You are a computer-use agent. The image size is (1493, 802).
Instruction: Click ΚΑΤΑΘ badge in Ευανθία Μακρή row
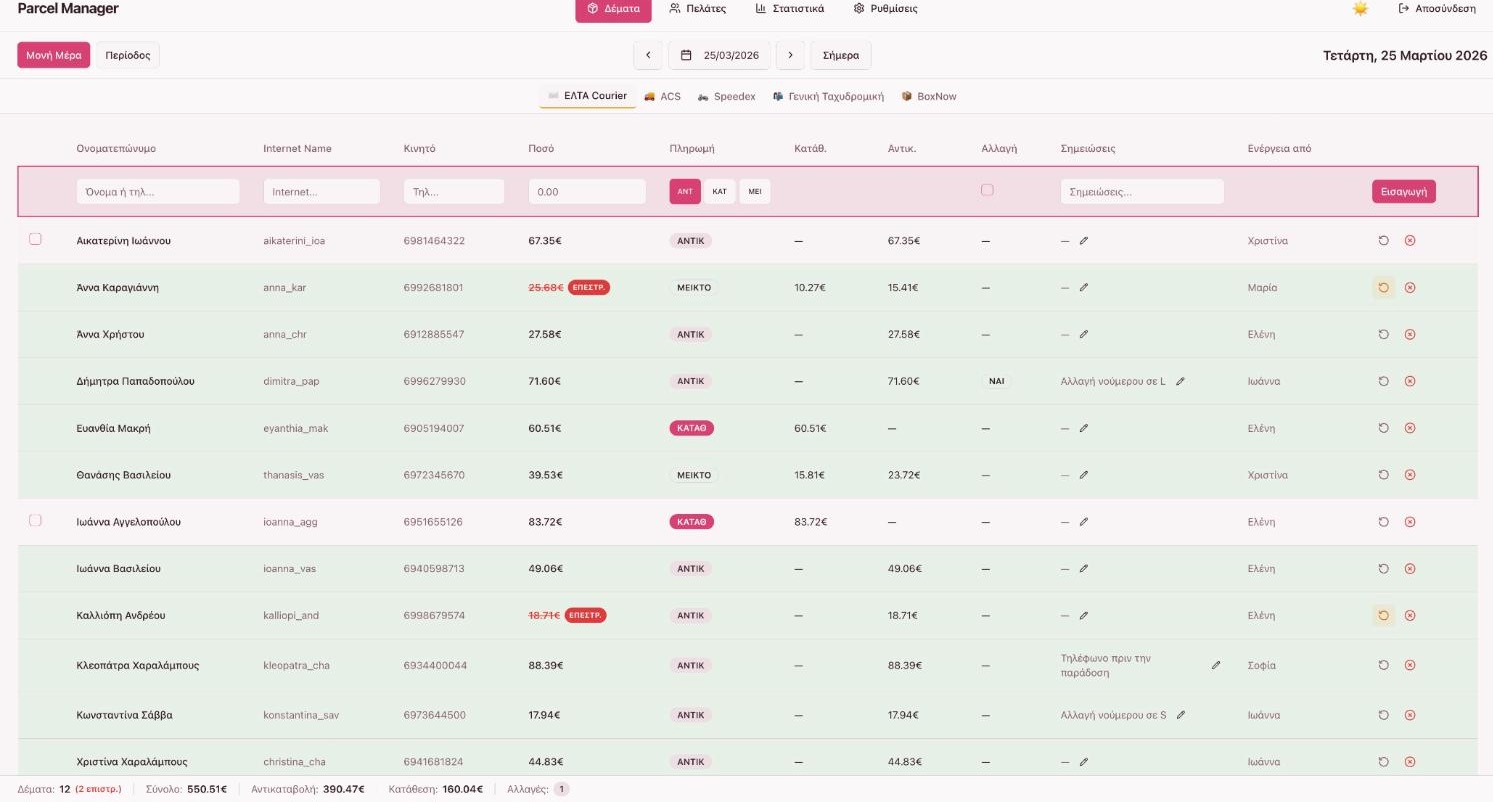tap(692, 428)
